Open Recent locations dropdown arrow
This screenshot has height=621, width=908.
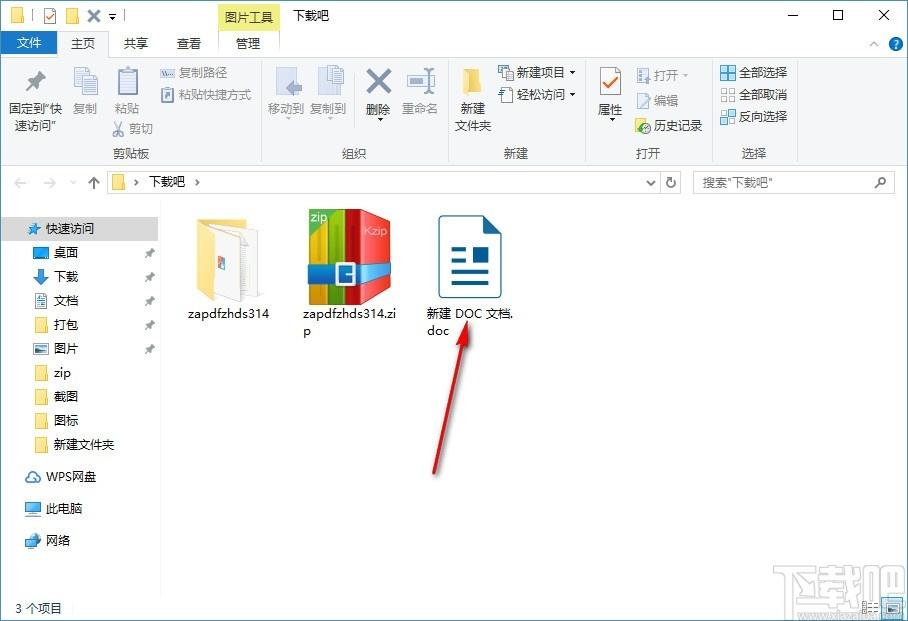(73, 183)
